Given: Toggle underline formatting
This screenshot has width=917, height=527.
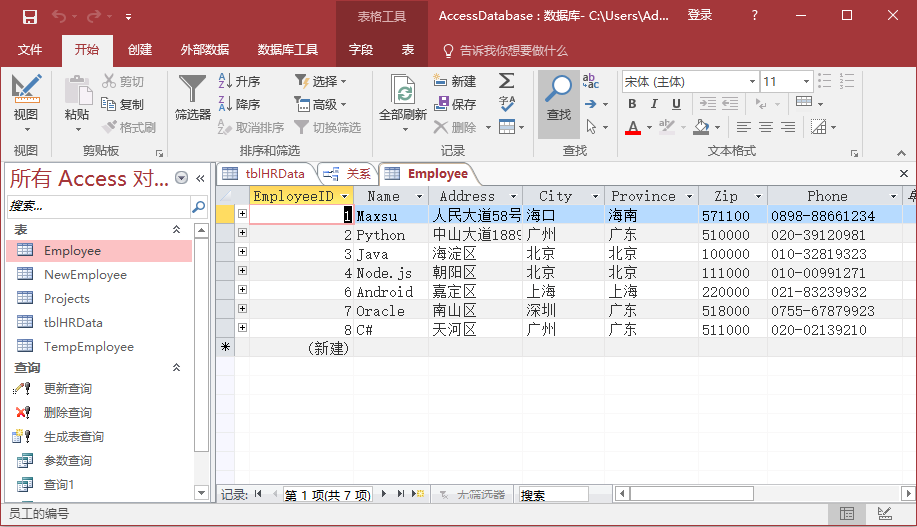Looking at the screenshot, I should [677, 104].
